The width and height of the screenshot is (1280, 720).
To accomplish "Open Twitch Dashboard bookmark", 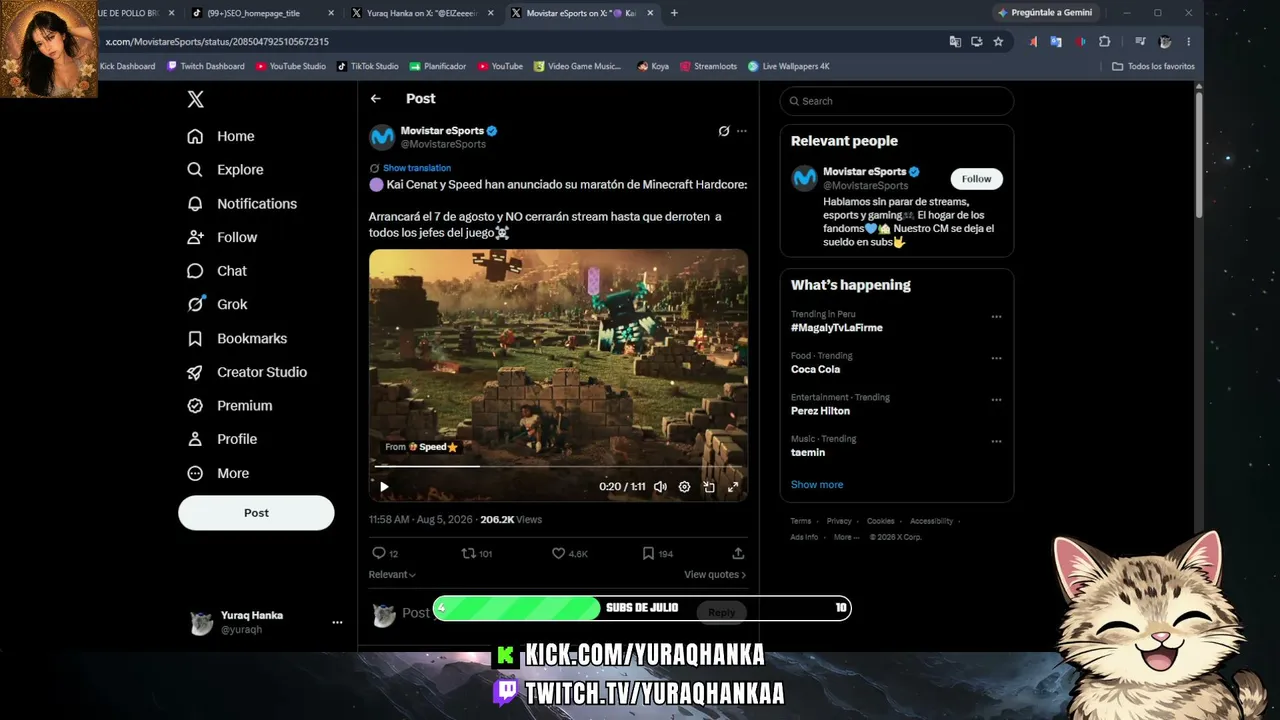I will pyautogui.click(x=206, y=66).
